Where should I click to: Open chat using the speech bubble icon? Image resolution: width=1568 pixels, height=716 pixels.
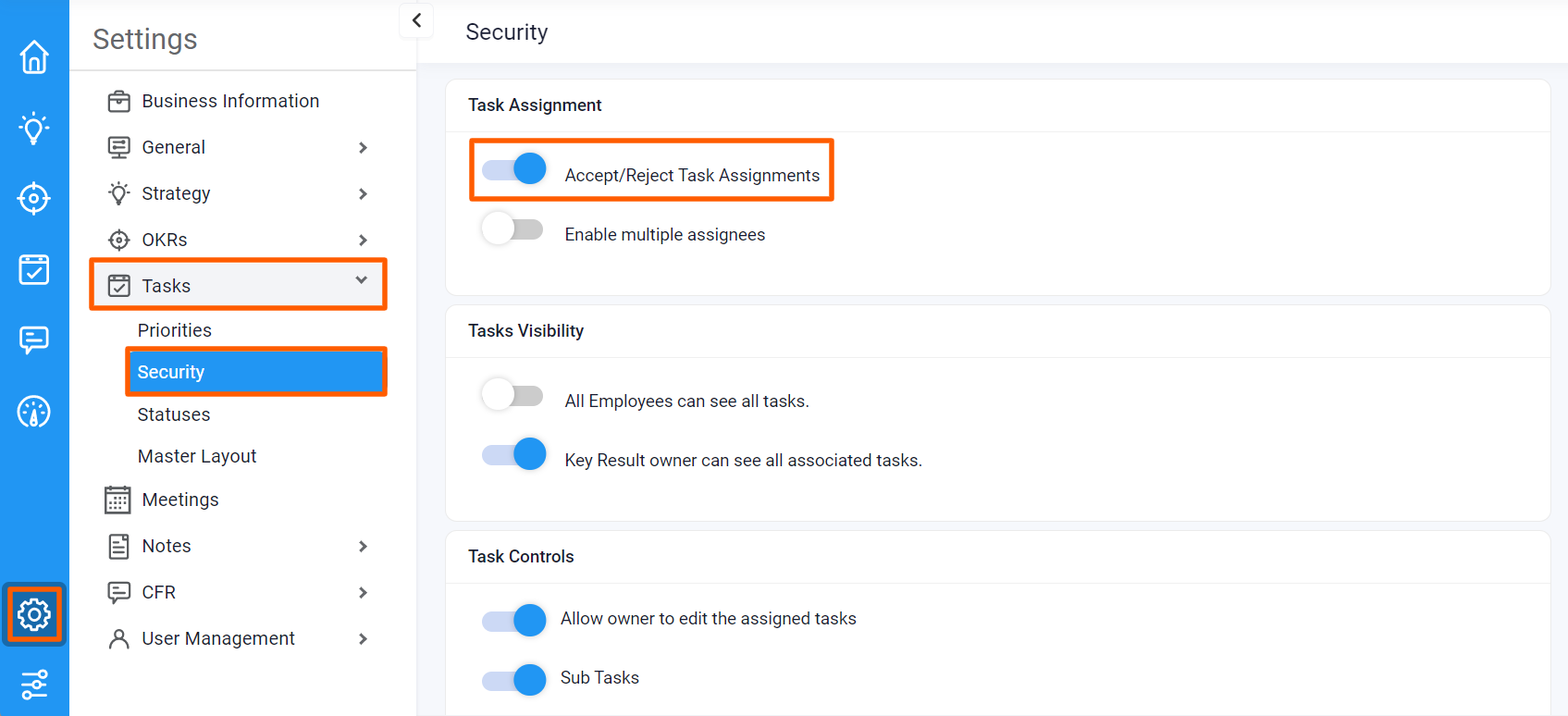tap(34, 339)
